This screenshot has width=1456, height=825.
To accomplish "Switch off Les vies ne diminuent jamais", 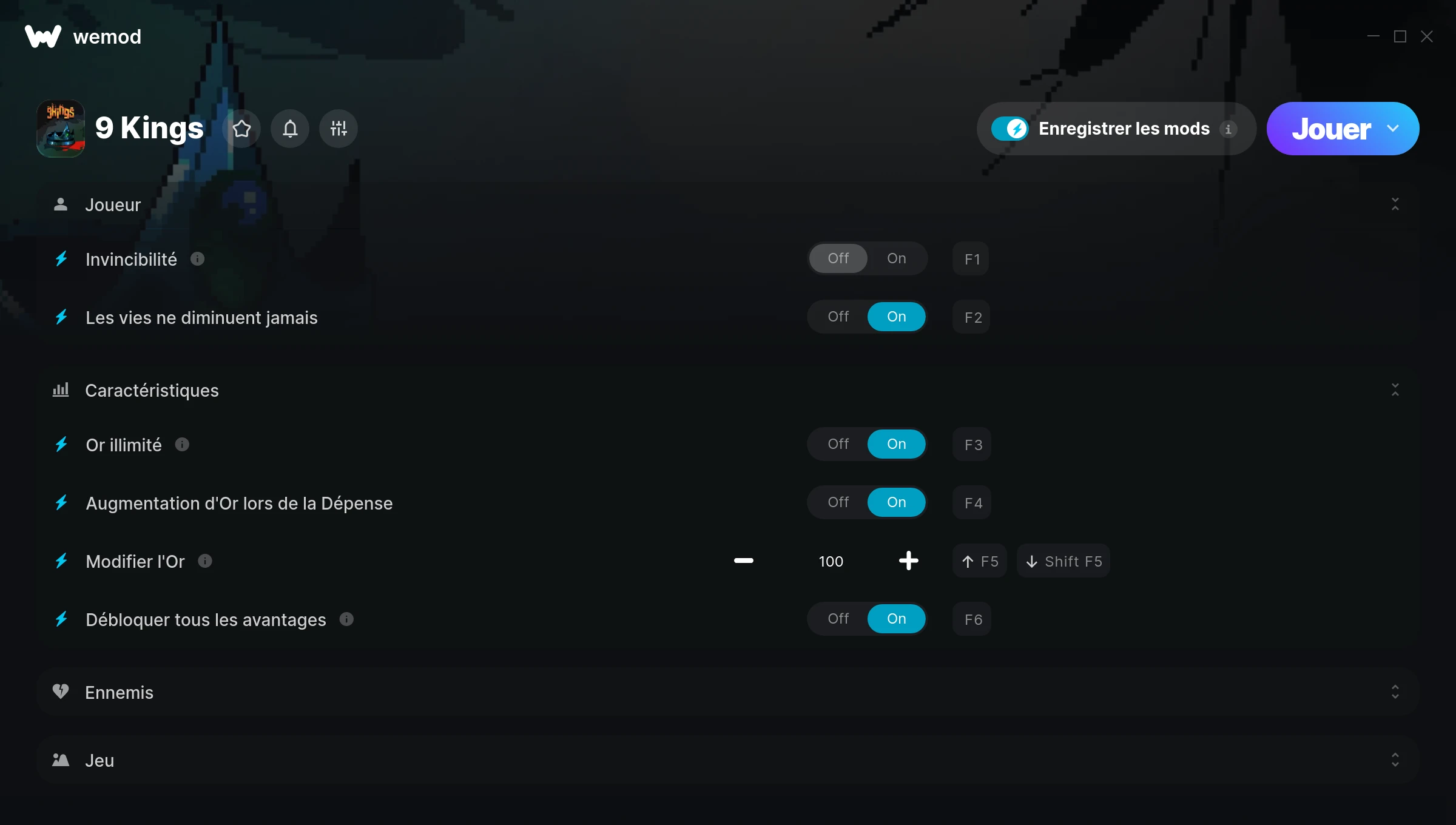I will coord(838,317).
